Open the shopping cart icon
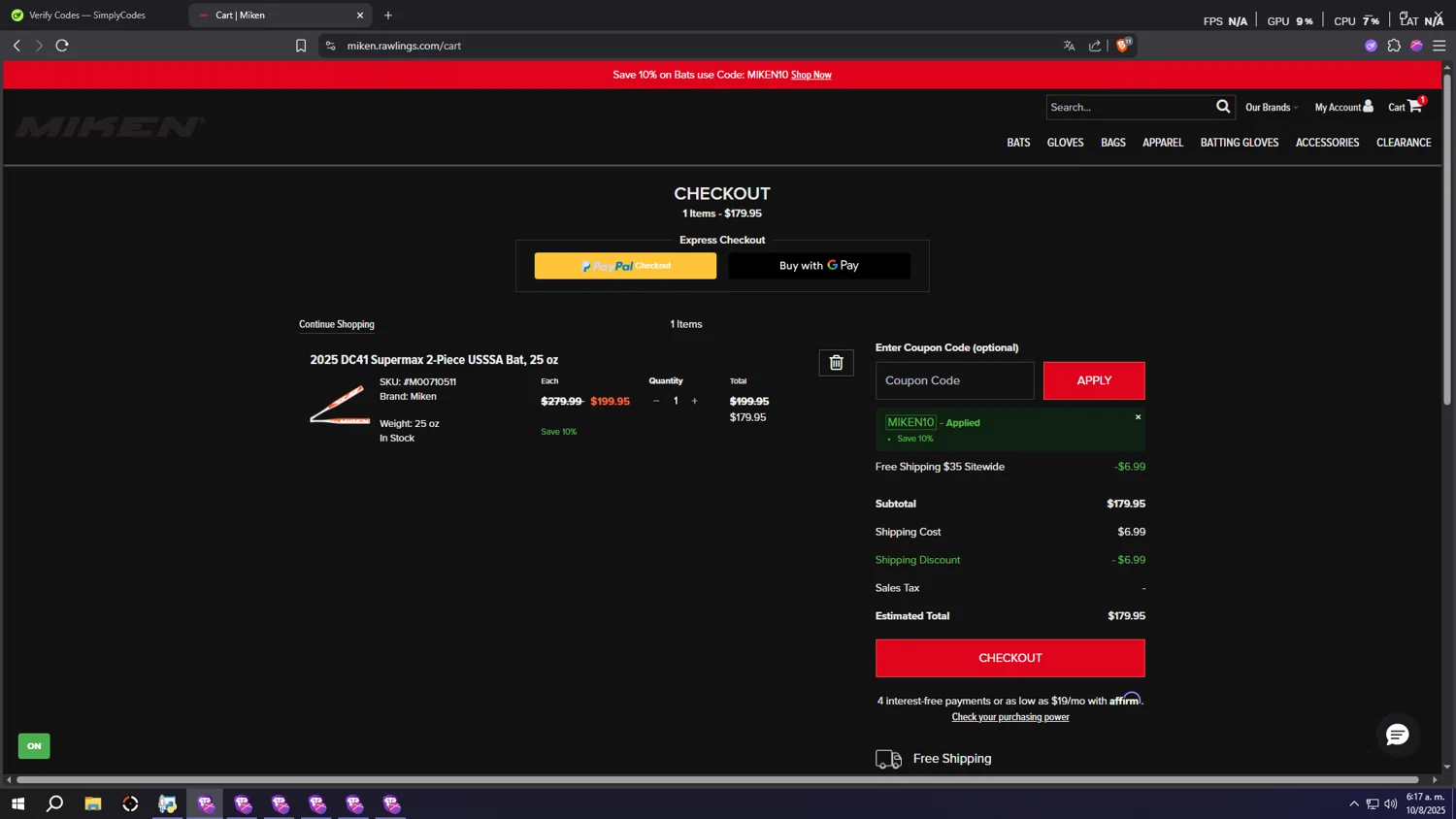 (x=1415, y=106)
